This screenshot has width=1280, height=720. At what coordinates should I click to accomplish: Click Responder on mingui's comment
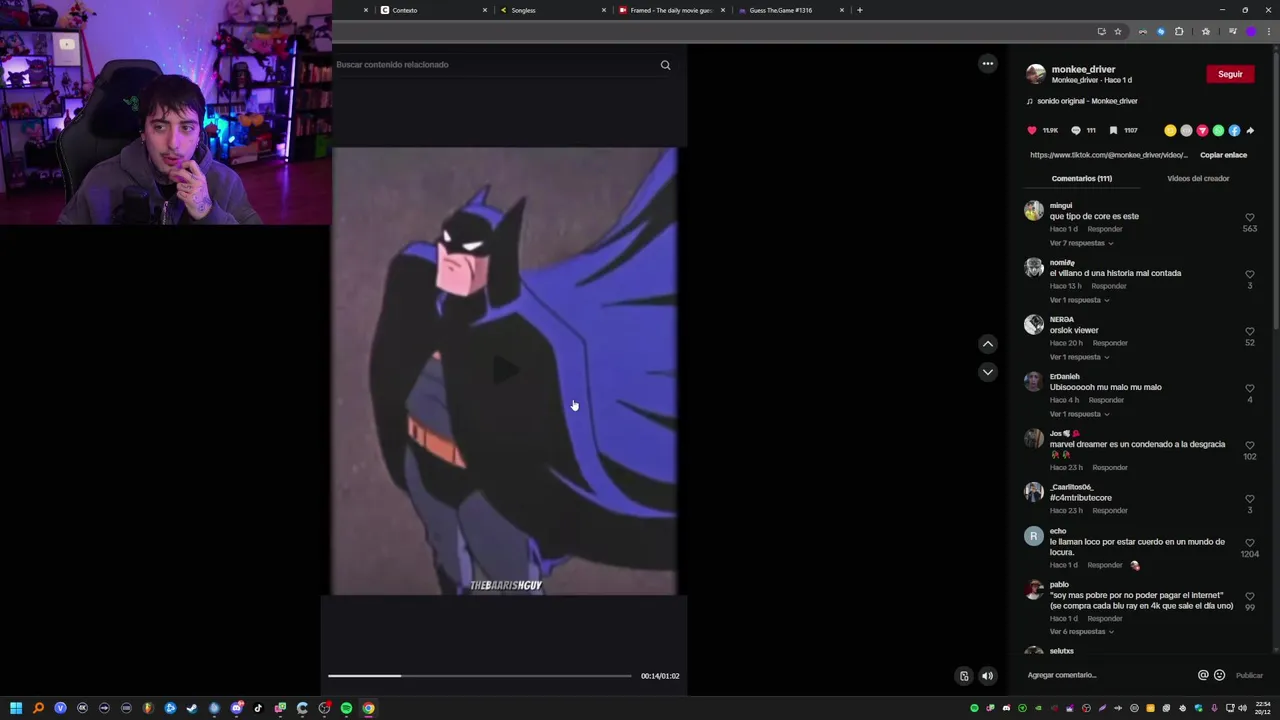(x=1105, y=229)
